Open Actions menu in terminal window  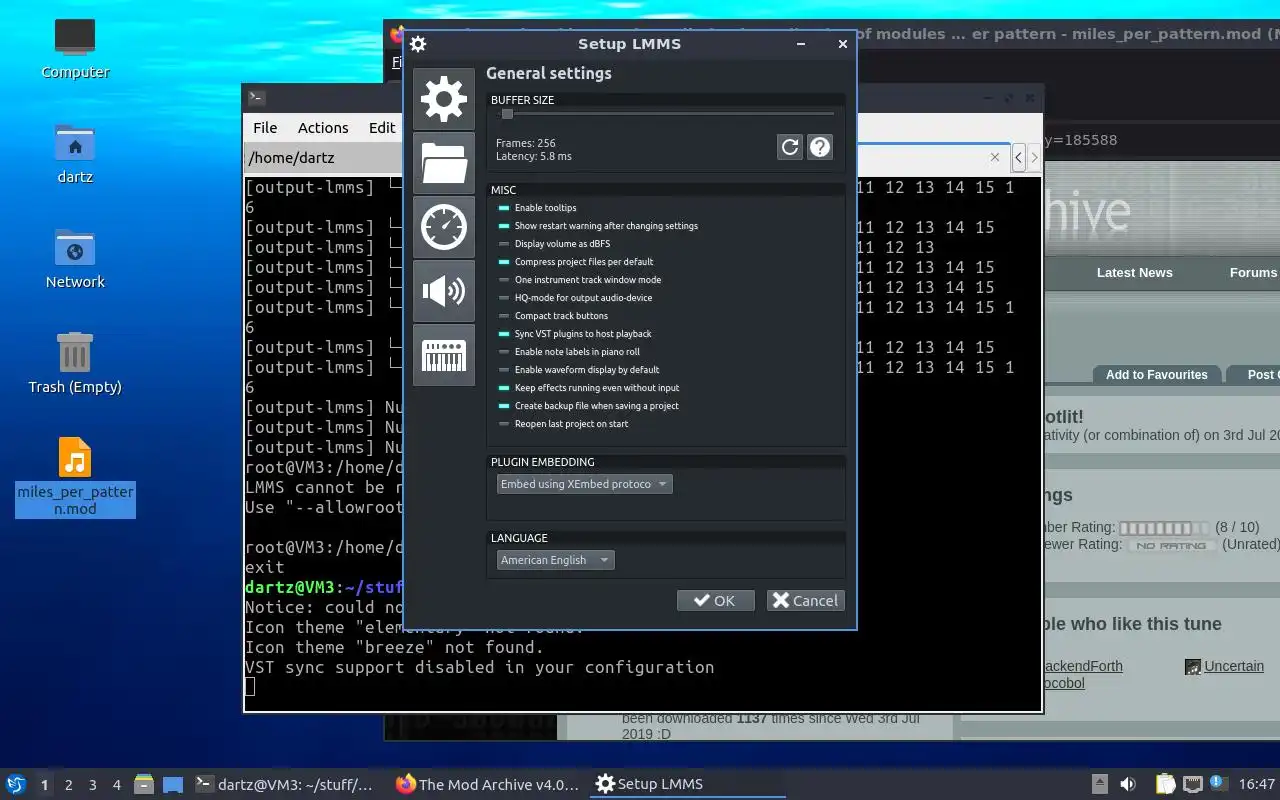point(323,128)
